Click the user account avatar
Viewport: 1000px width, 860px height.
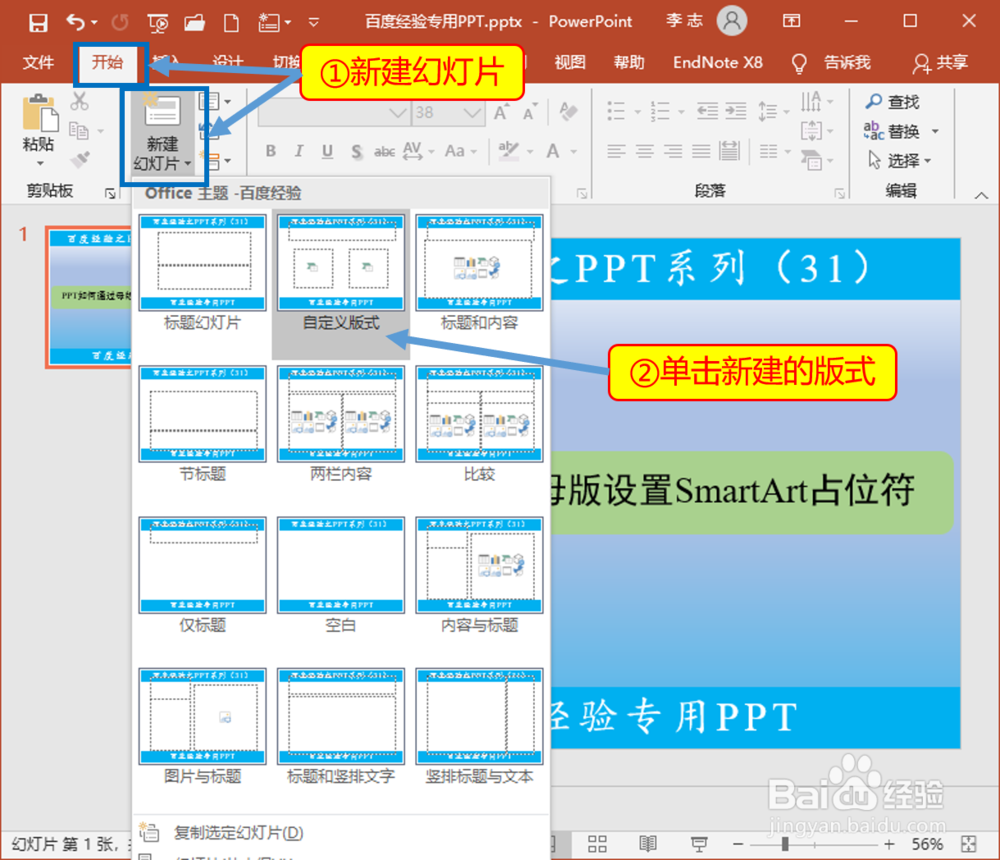coord(732,21)
